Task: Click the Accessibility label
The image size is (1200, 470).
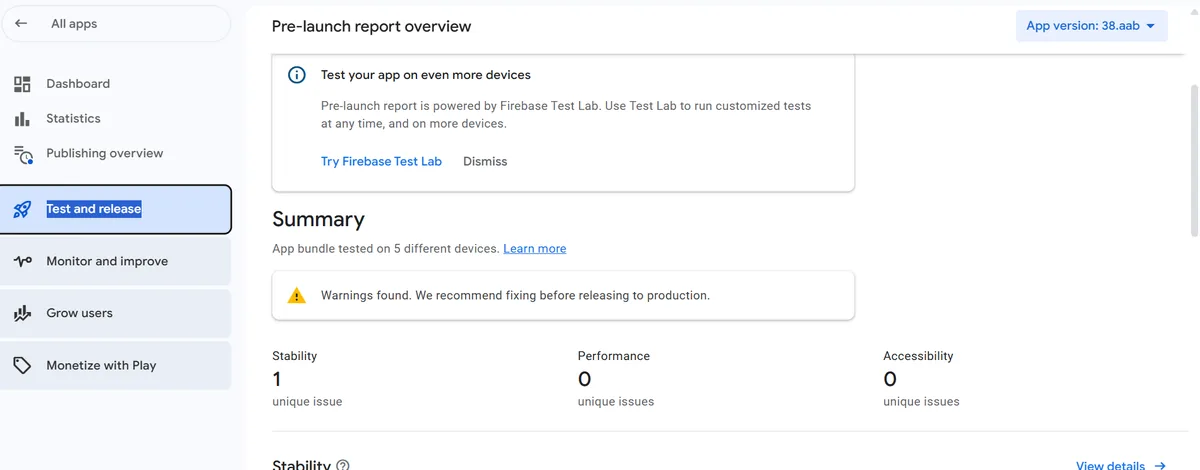Action: pos(918,356)
